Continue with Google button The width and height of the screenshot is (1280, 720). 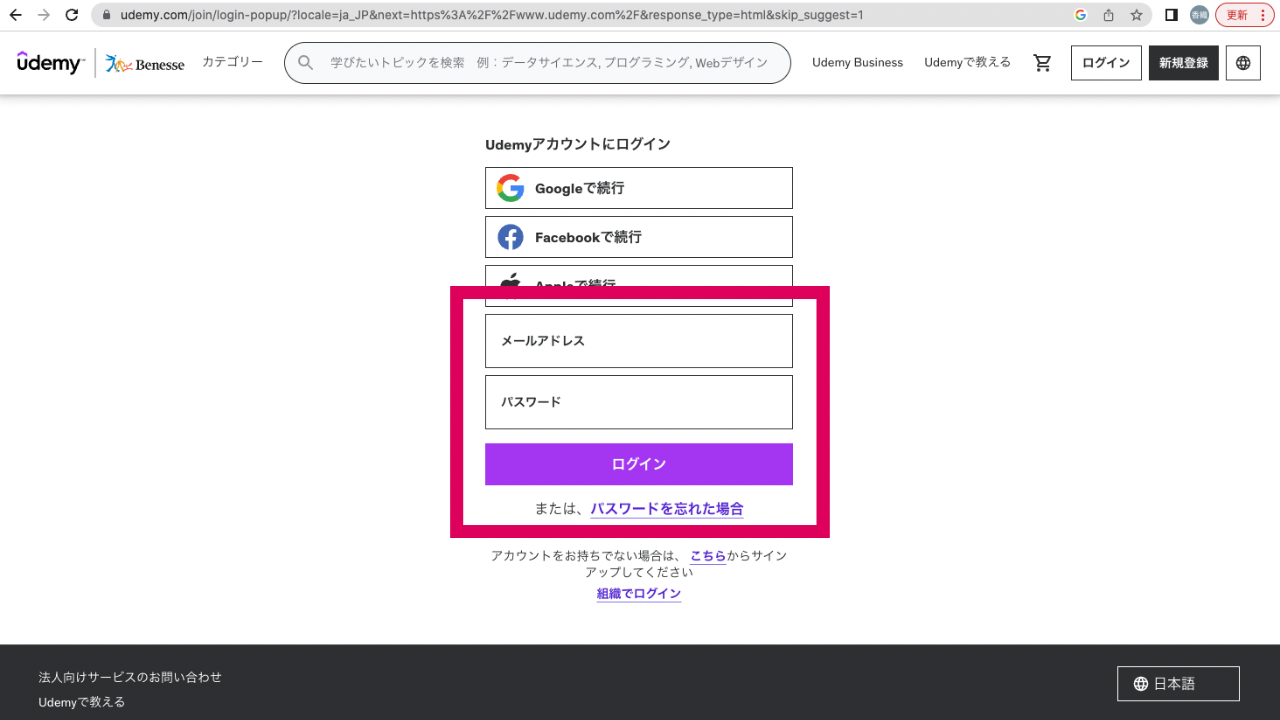coord(638,188)
